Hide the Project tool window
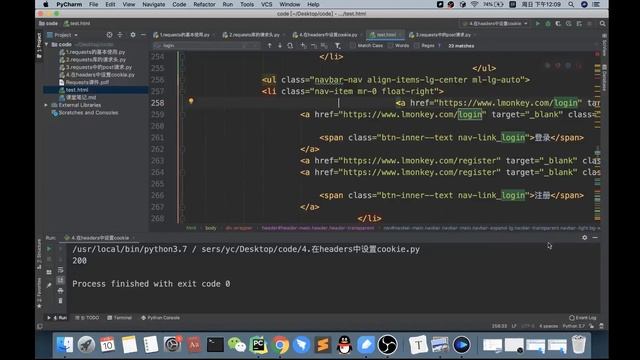 point(143,35)
